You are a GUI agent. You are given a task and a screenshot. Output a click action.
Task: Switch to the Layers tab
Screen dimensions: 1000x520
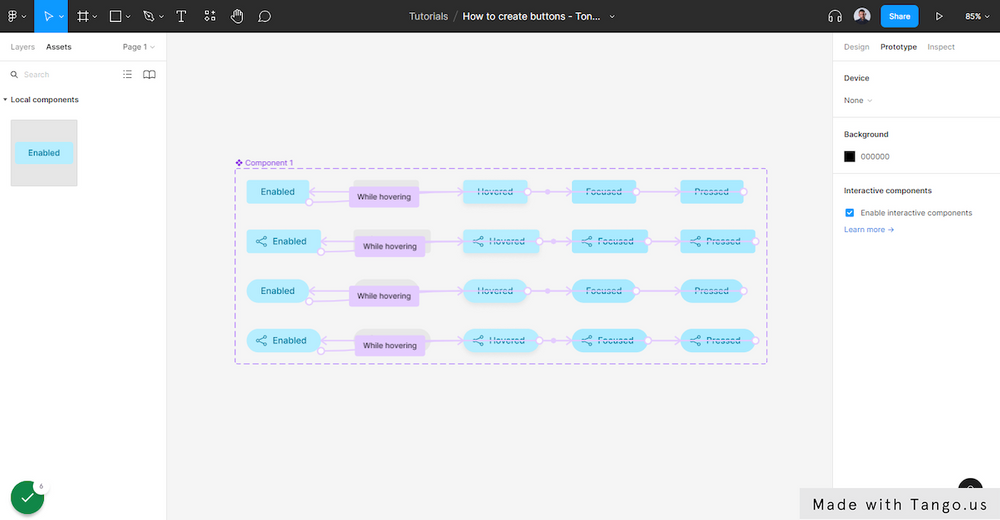(22, 47)
